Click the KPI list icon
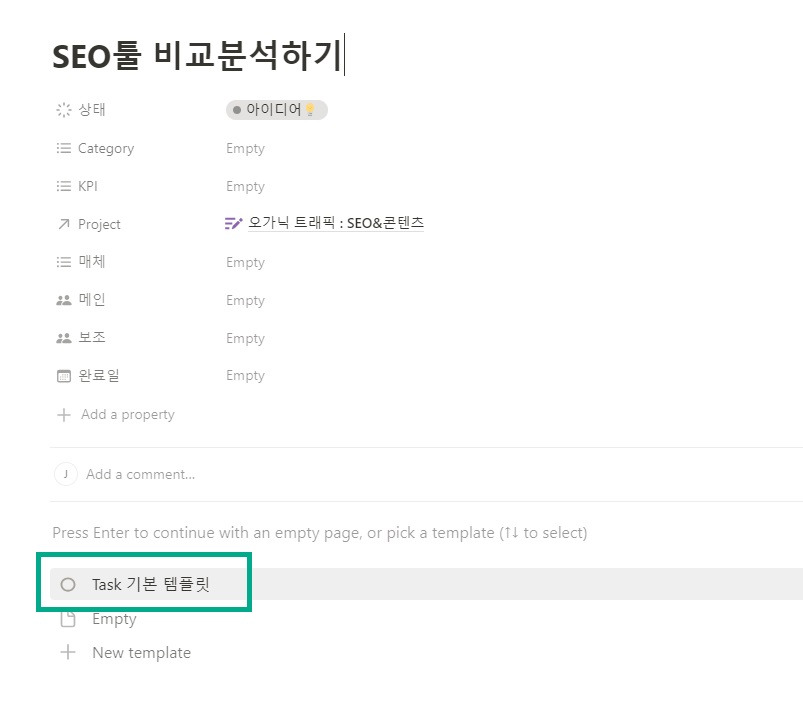803x717 pixels. 64,186
